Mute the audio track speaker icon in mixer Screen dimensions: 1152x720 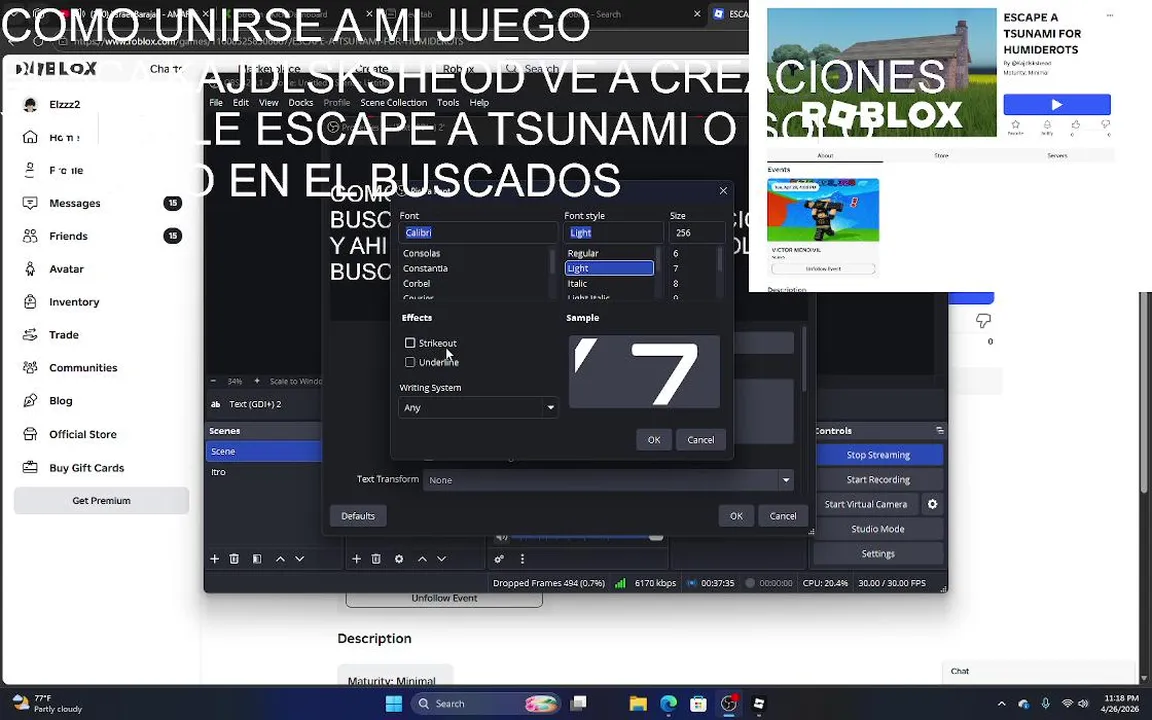point(502,537)
